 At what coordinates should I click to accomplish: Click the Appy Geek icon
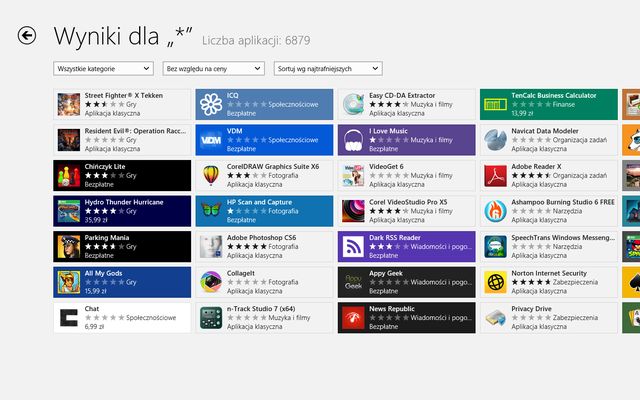(353, 282)
